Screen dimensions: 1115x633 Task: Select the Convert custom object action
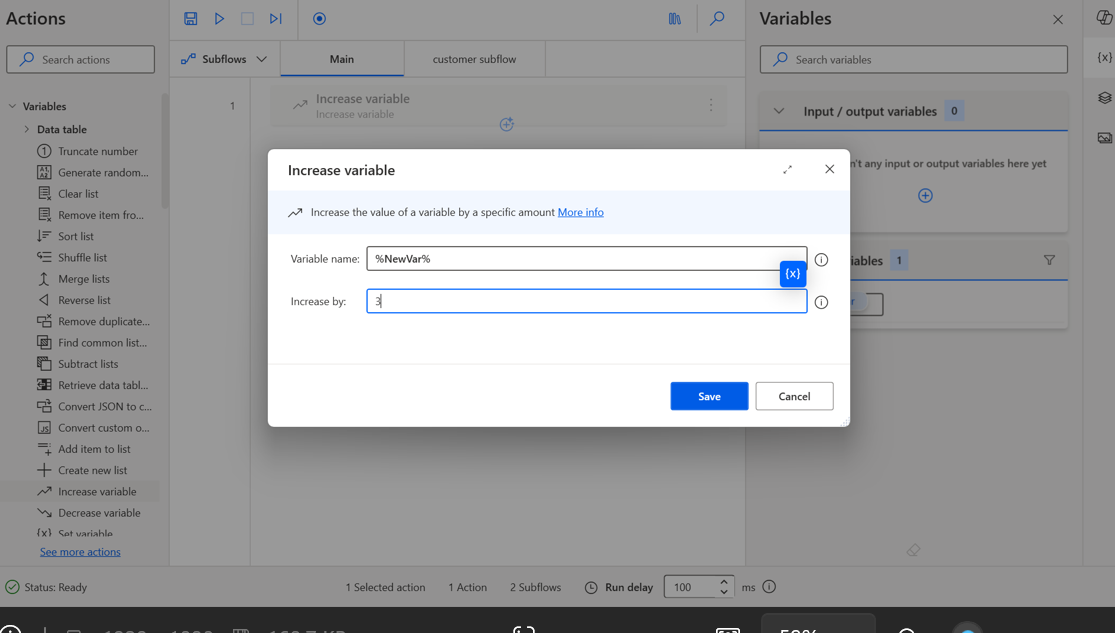point(94,428)
